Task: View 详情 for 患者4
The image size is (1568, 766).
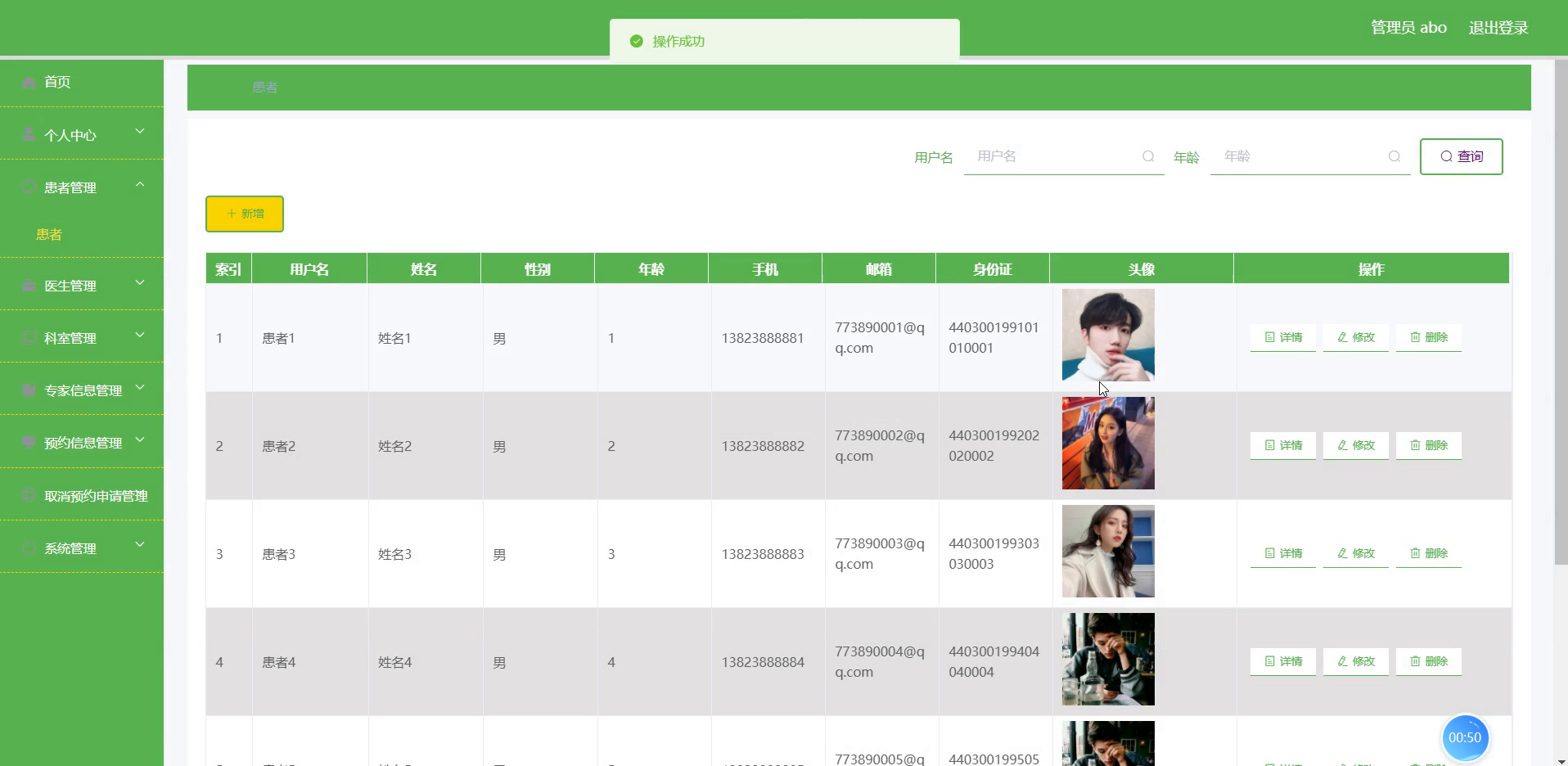Action: click(x=1283, y=661)
